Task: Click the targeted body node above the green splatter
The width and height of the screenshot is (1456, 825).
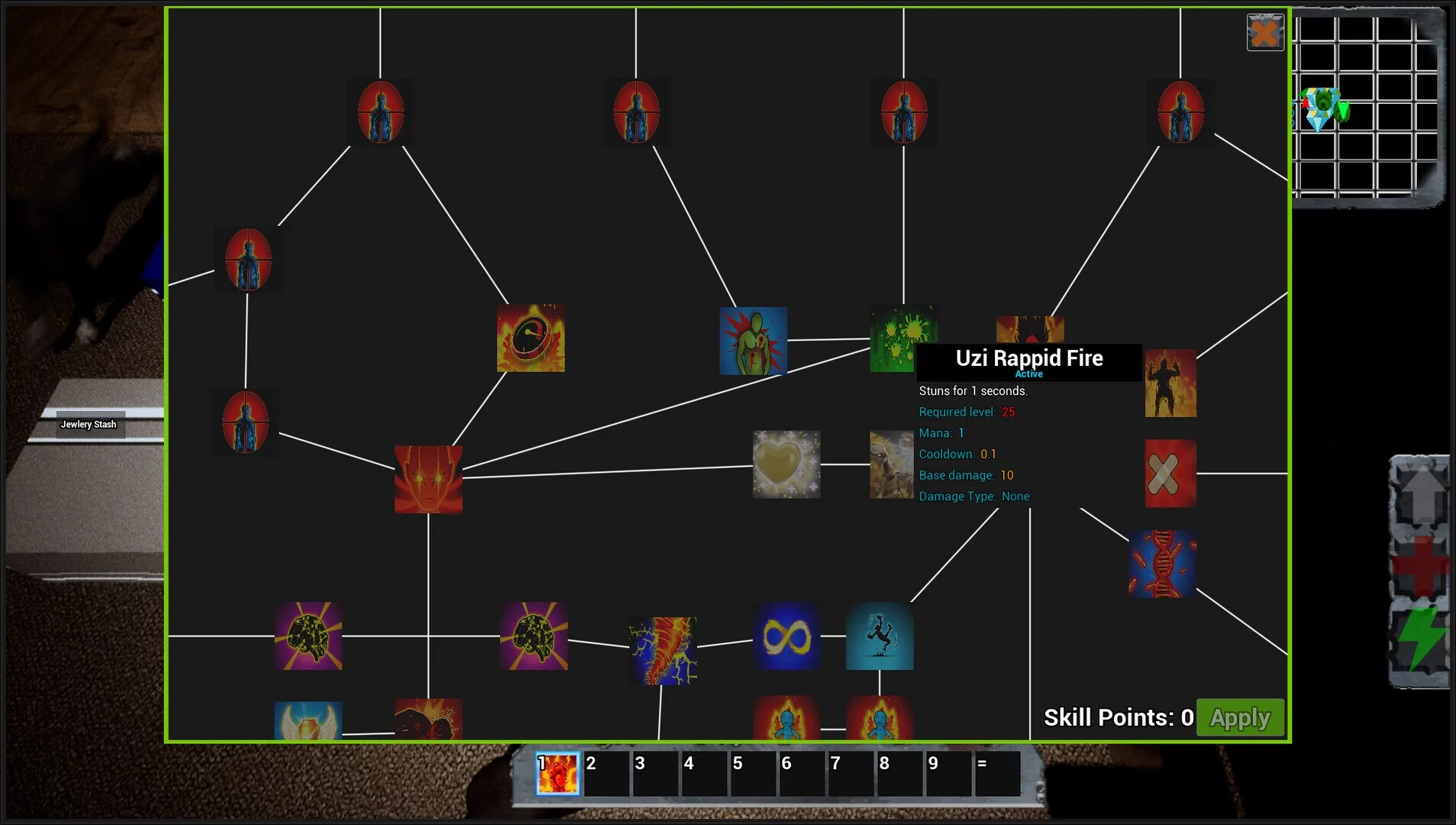Action: (904, 112)
